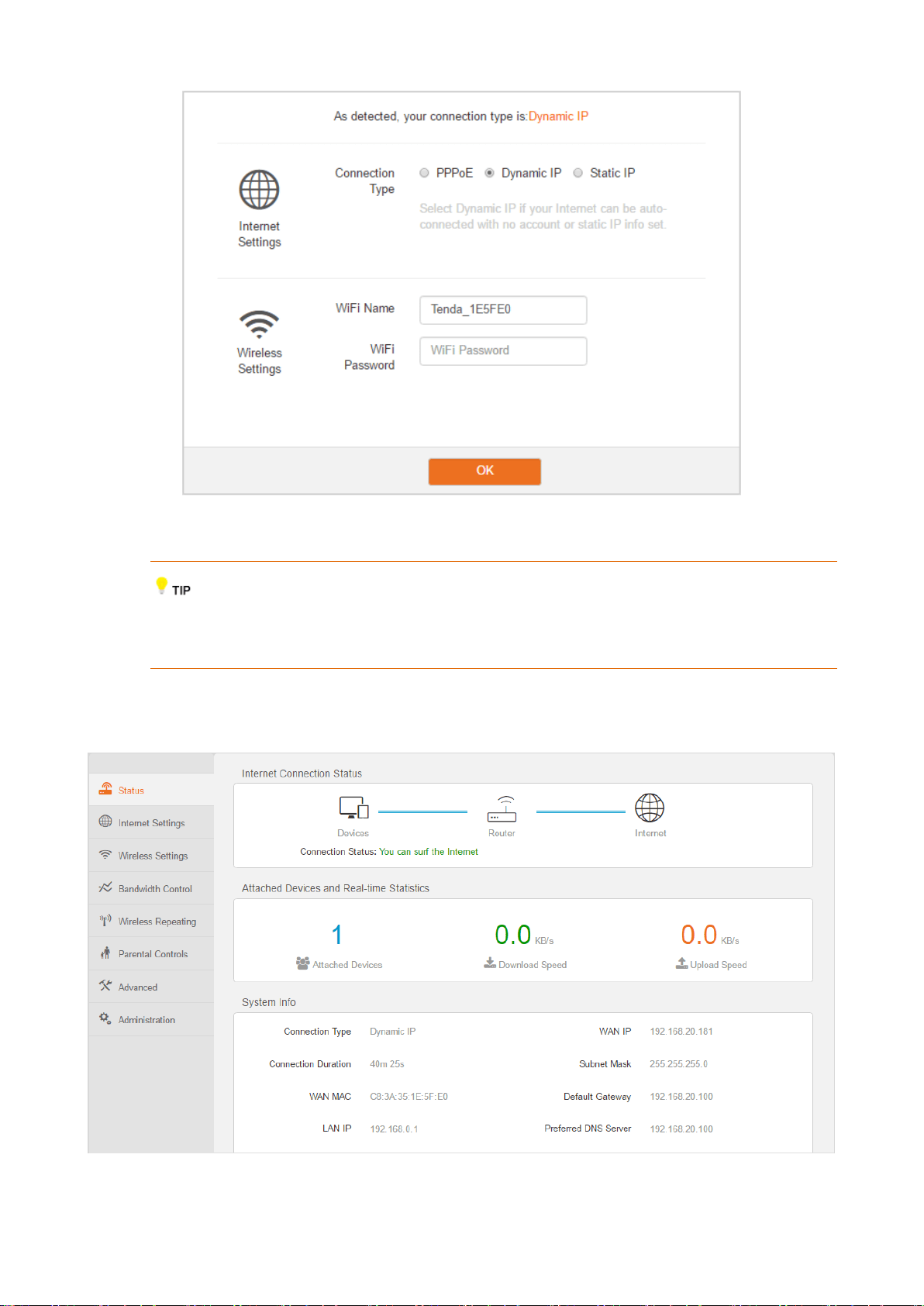Click the Internet globe in connection status
The height and width of the screenshot is (1306, 924).
click(650, 808)
